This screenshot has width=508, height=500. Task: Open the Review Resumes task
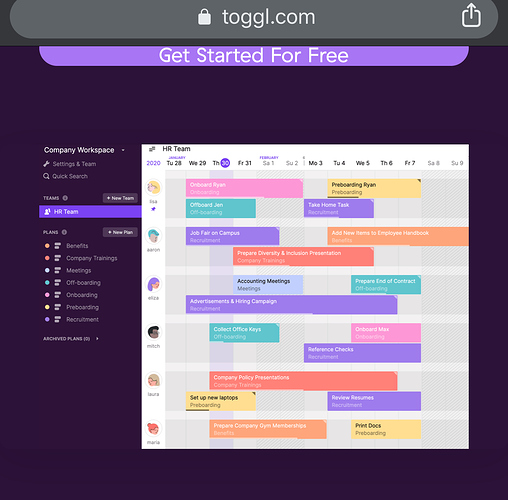point(374,401)
